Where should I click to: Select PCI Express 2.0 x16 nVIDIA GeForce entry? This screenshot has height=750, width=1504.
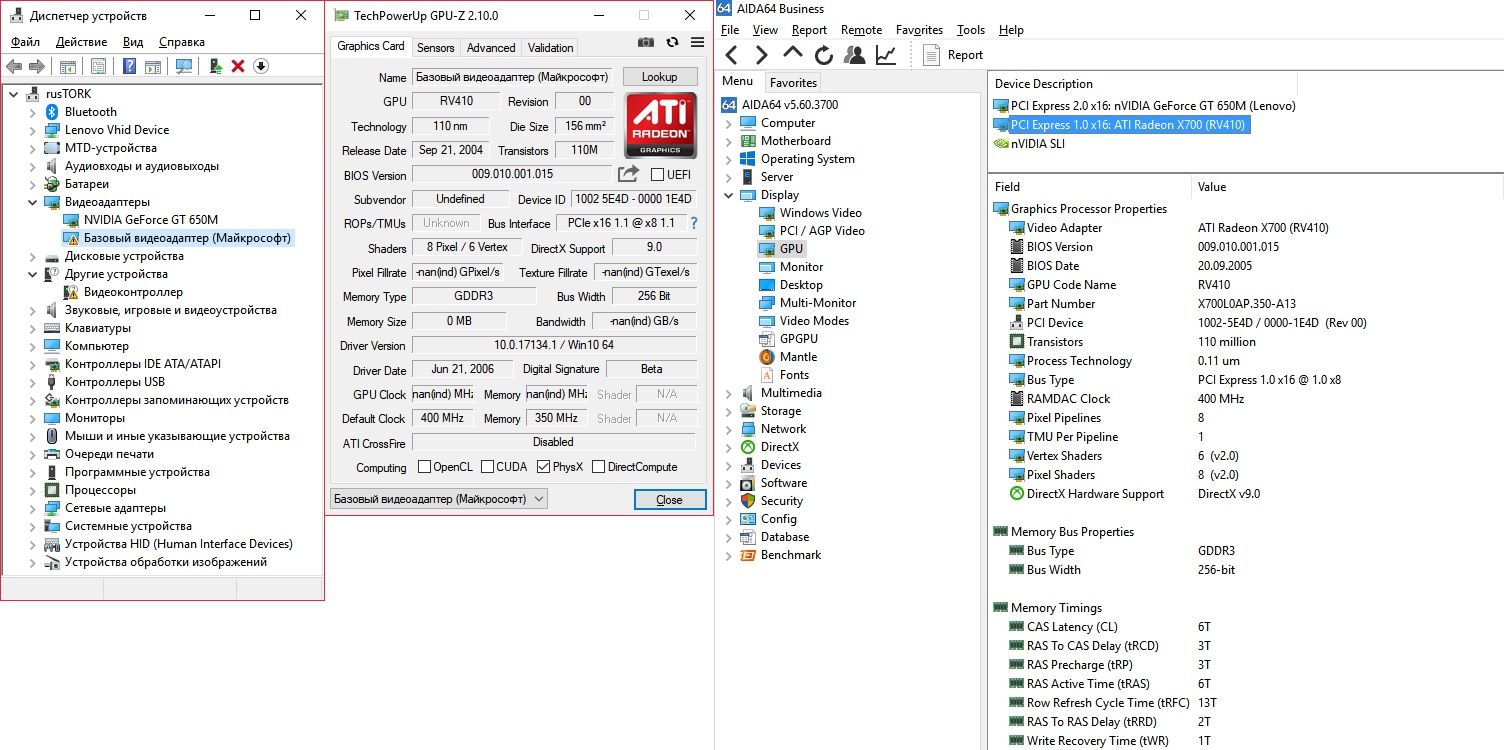point(1144,105)
